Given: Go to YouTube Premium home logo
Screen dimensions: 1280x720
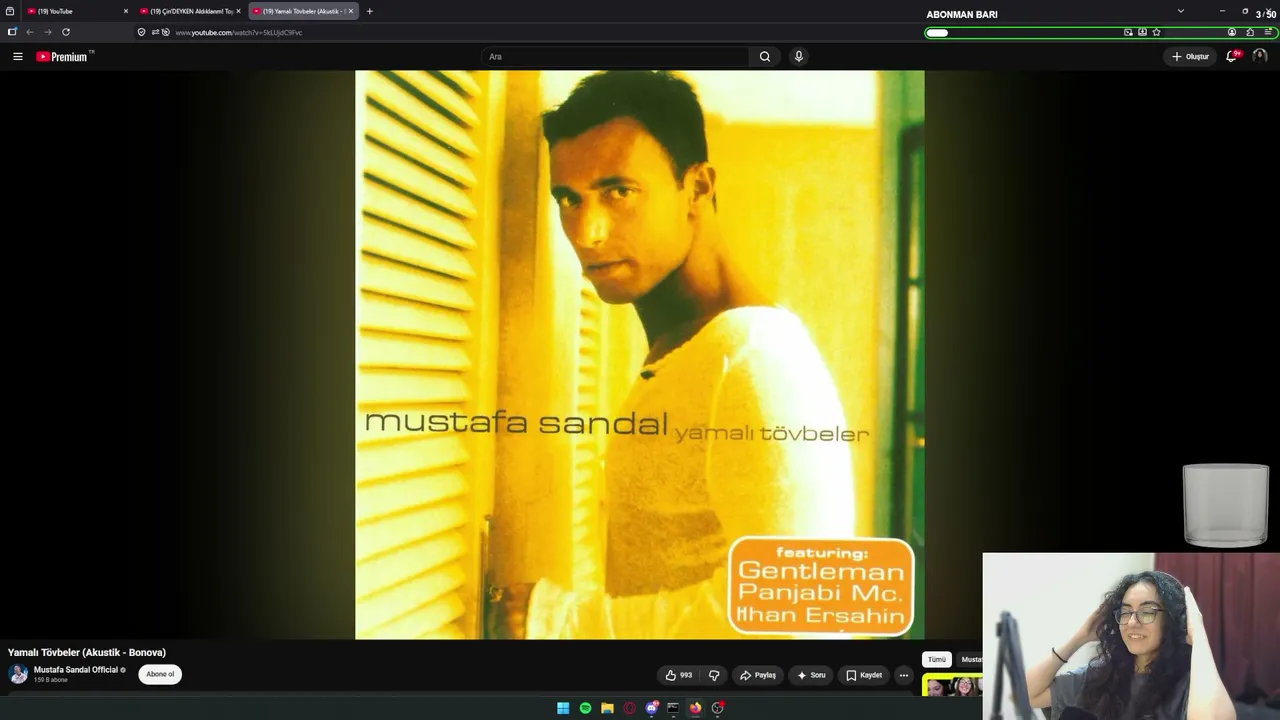Looking at the screenshot, I should click(62, 57).
